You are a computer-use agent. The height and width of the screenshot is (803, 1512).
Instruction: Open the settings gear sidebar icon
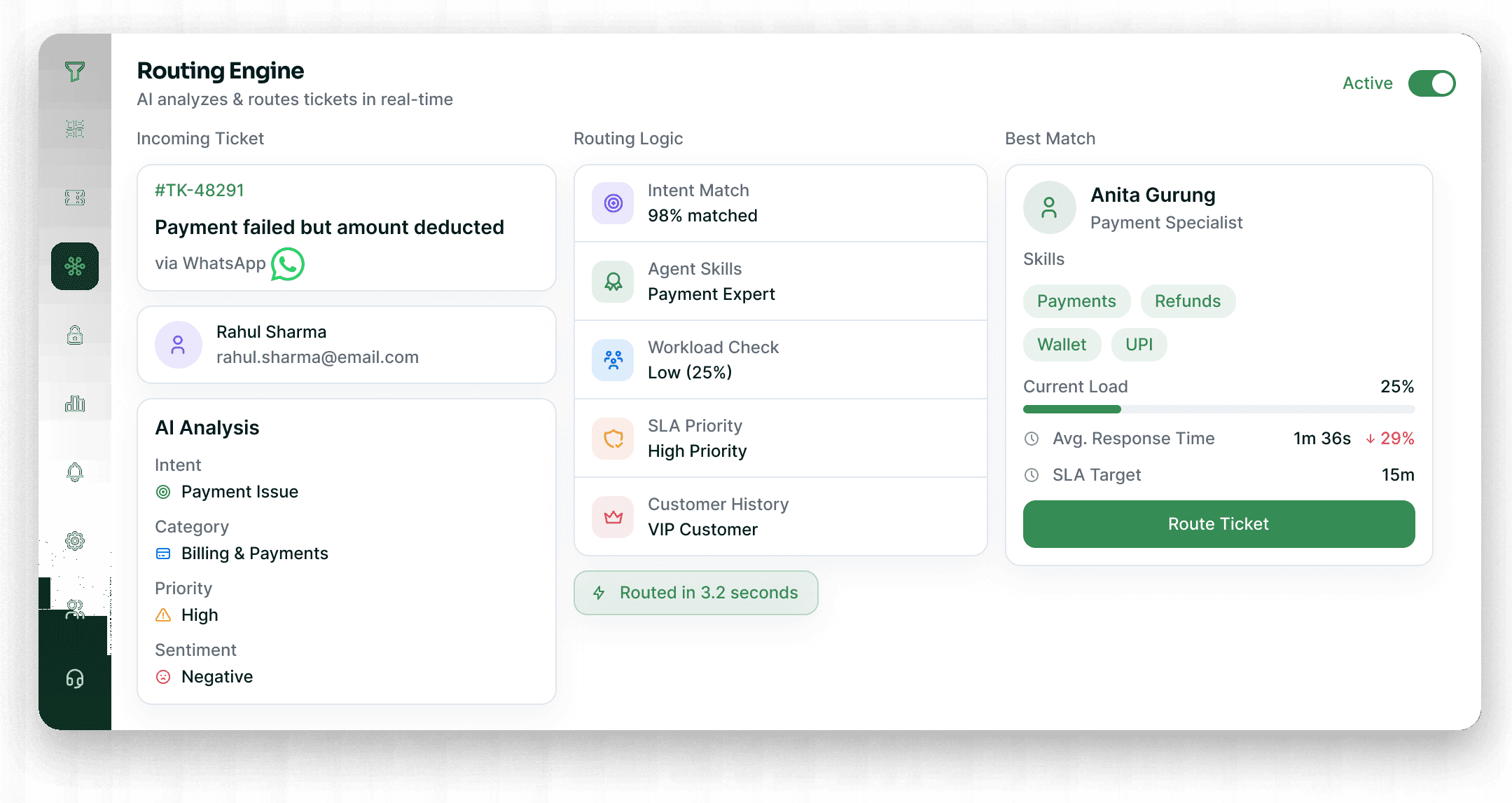pos(75,541)
